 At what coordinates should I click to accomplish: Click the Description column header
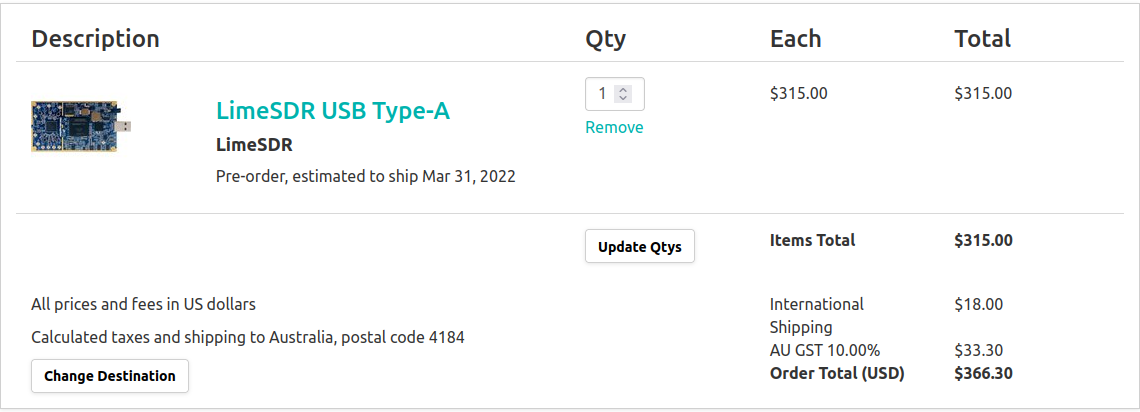click(x=95, y=39)
